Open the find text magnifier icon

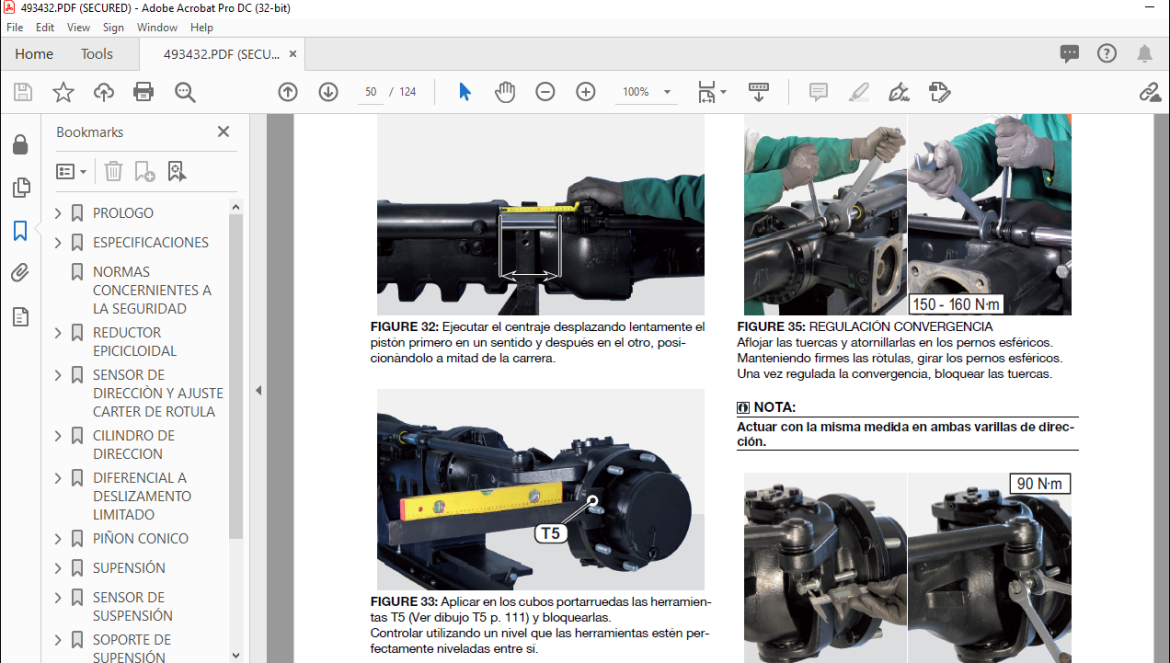coord(185,92)
